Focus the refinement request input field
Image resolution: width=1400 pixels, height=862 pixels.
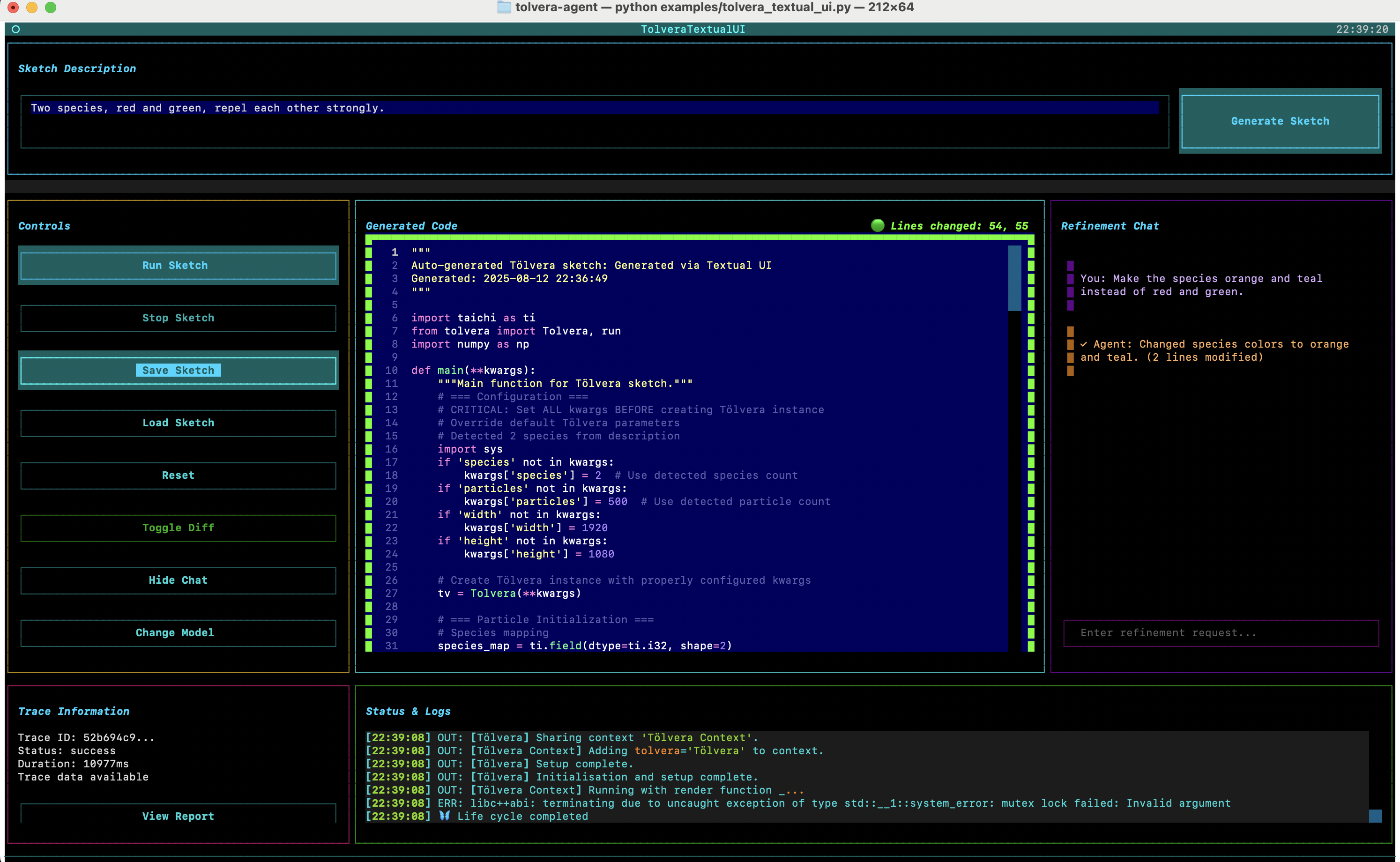1221,633
